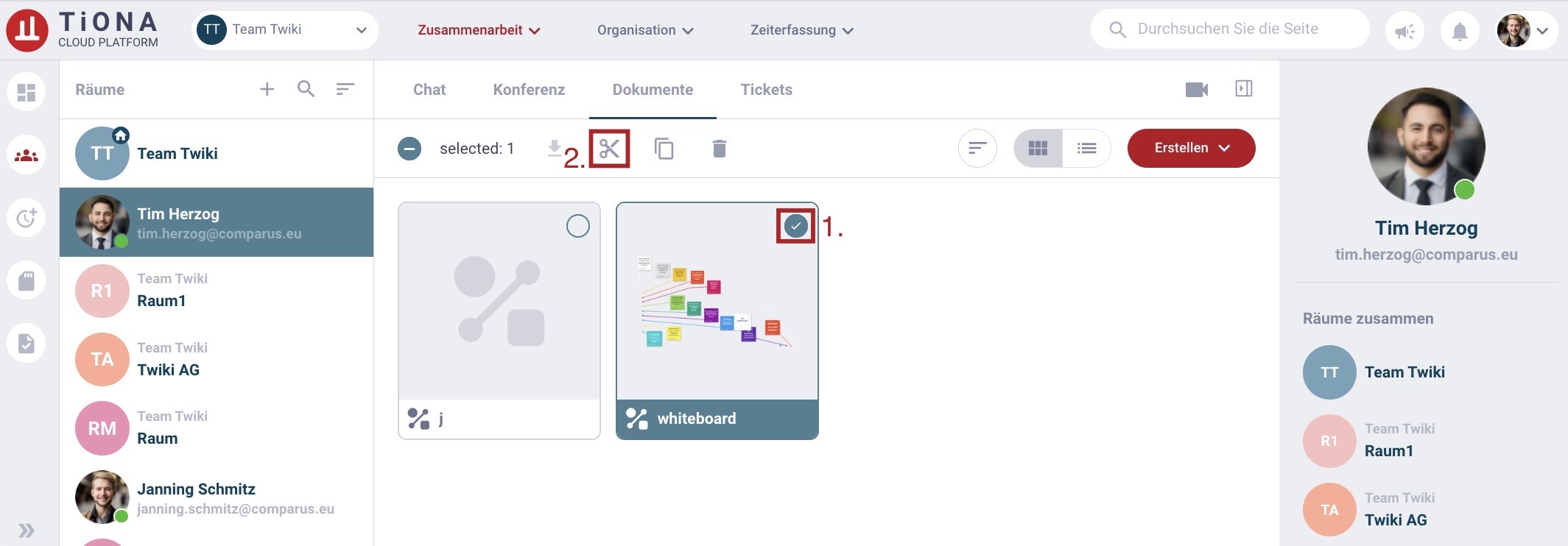
Task: Switch to the Tickets tab
Action: pos(767,90)
